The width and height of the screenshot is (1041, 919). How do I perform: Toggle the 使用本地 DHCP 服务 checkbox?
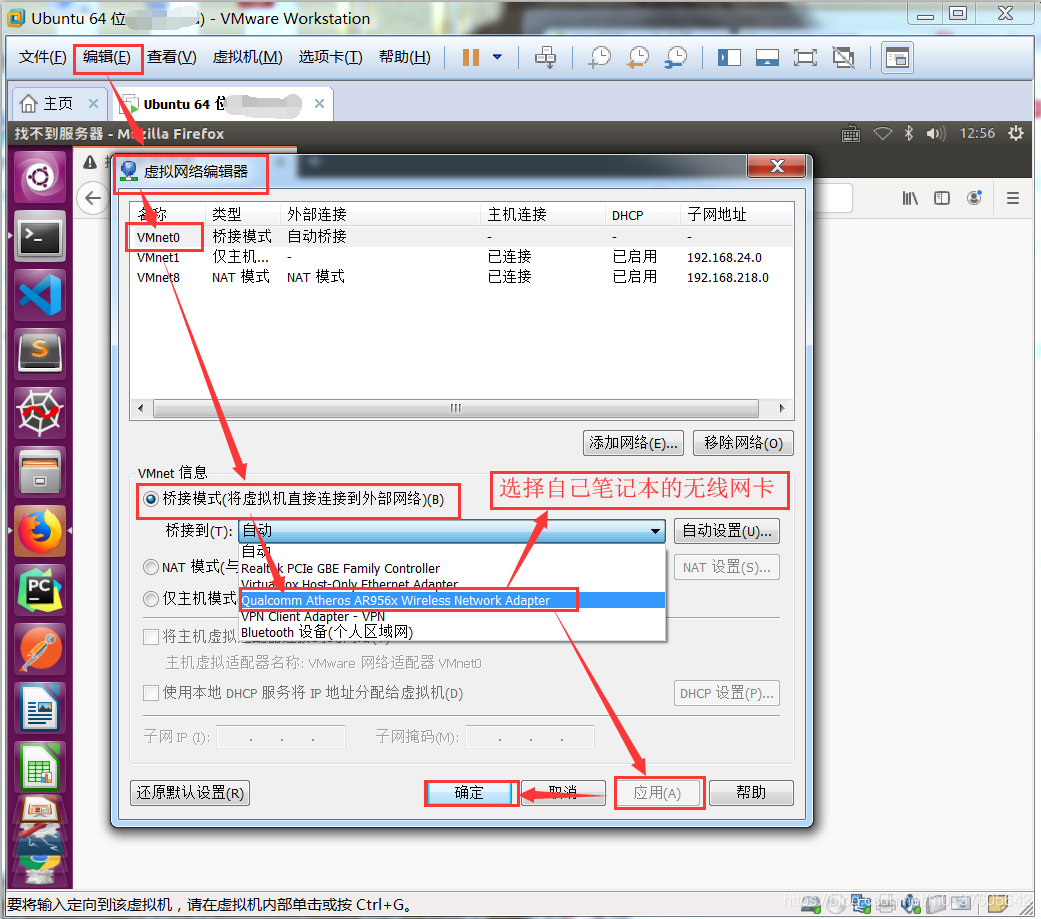tap(151, 693)
